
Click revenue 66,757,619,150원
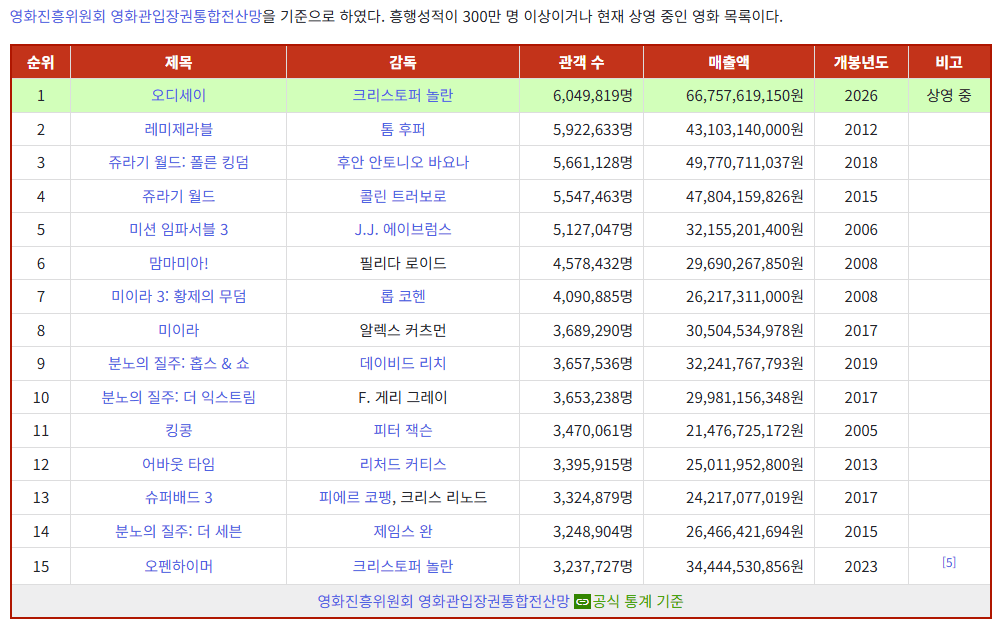pyautogui.click(x=745, y=95)
